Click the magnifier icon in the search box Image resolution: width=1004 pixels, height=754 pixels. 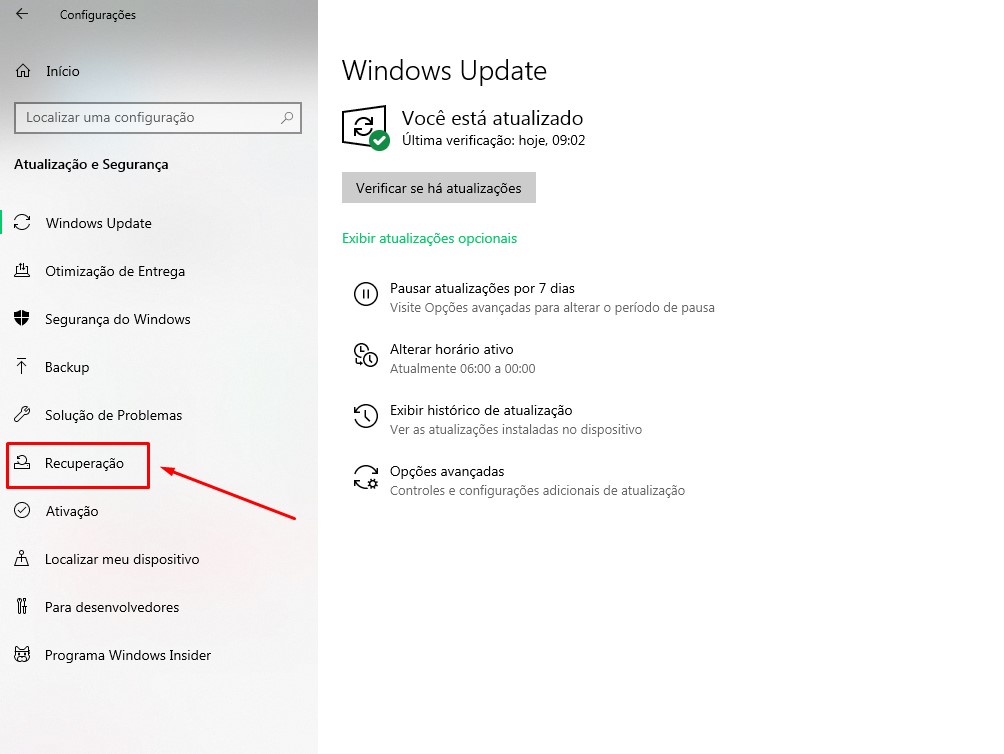click(287, 118)
